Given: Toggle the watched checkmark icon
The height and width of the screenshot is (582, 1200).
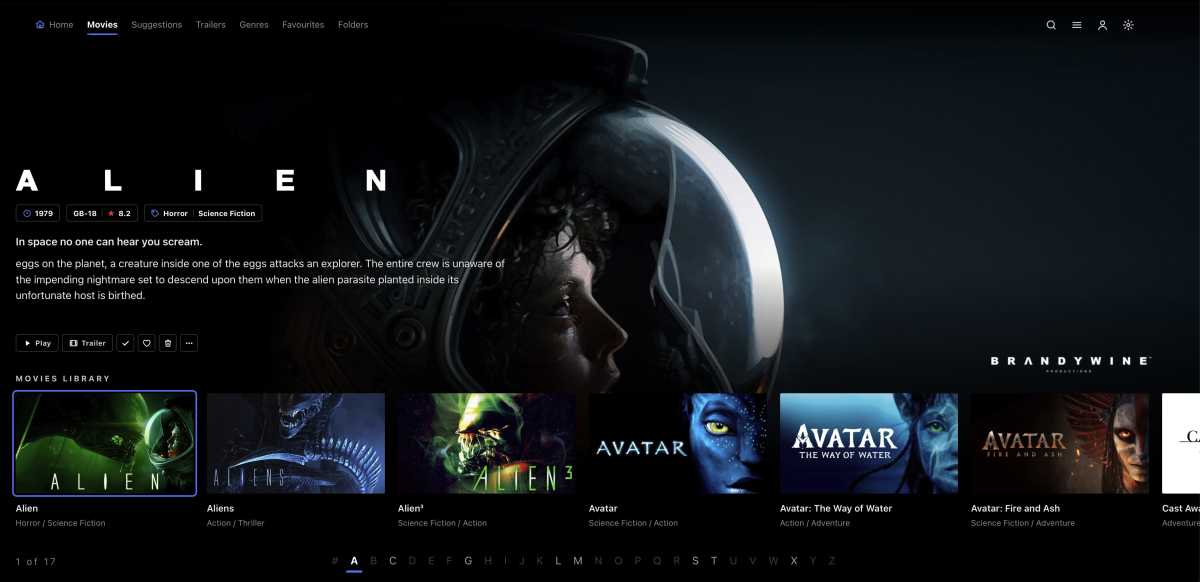Looking at the screenshot, I should click(125, 343).
